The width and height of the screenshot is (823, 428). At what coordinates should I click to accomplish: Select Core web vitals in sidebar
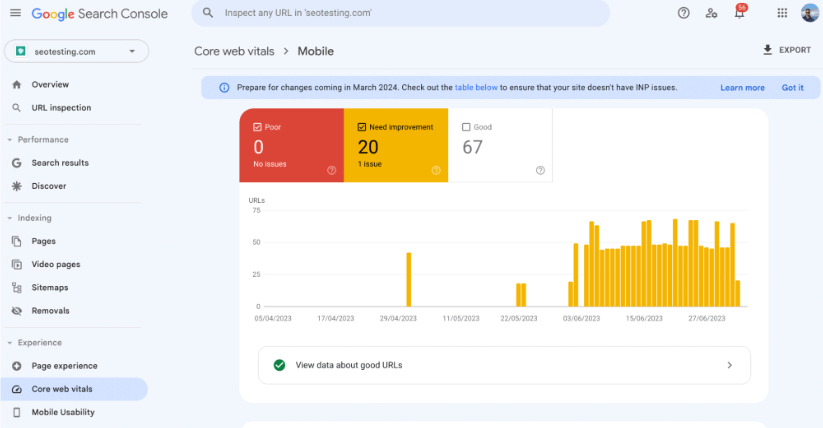point(74,389)
